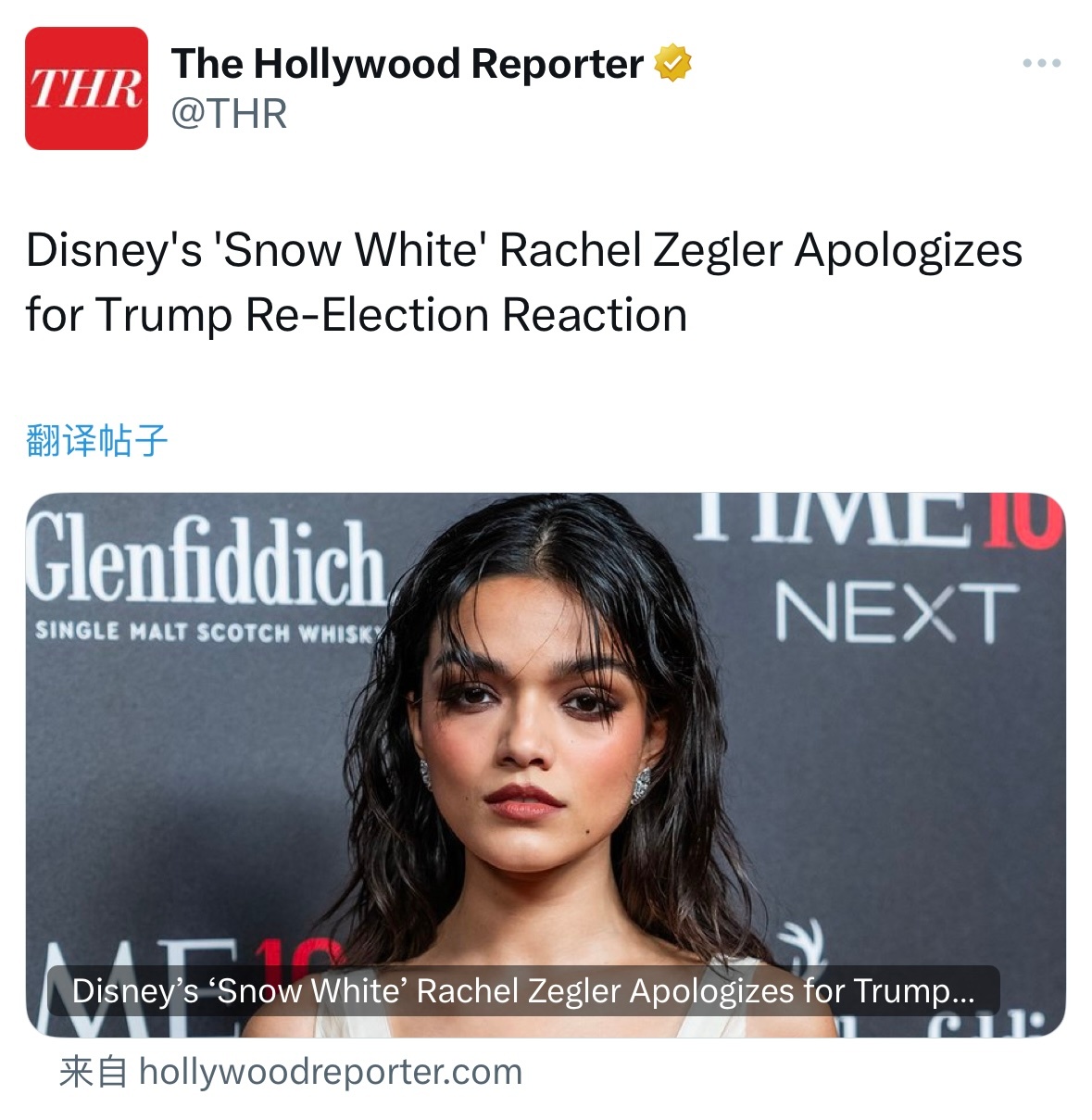Click the 来自 source label
1092x1120 pixels.
tap(93, 1072)
